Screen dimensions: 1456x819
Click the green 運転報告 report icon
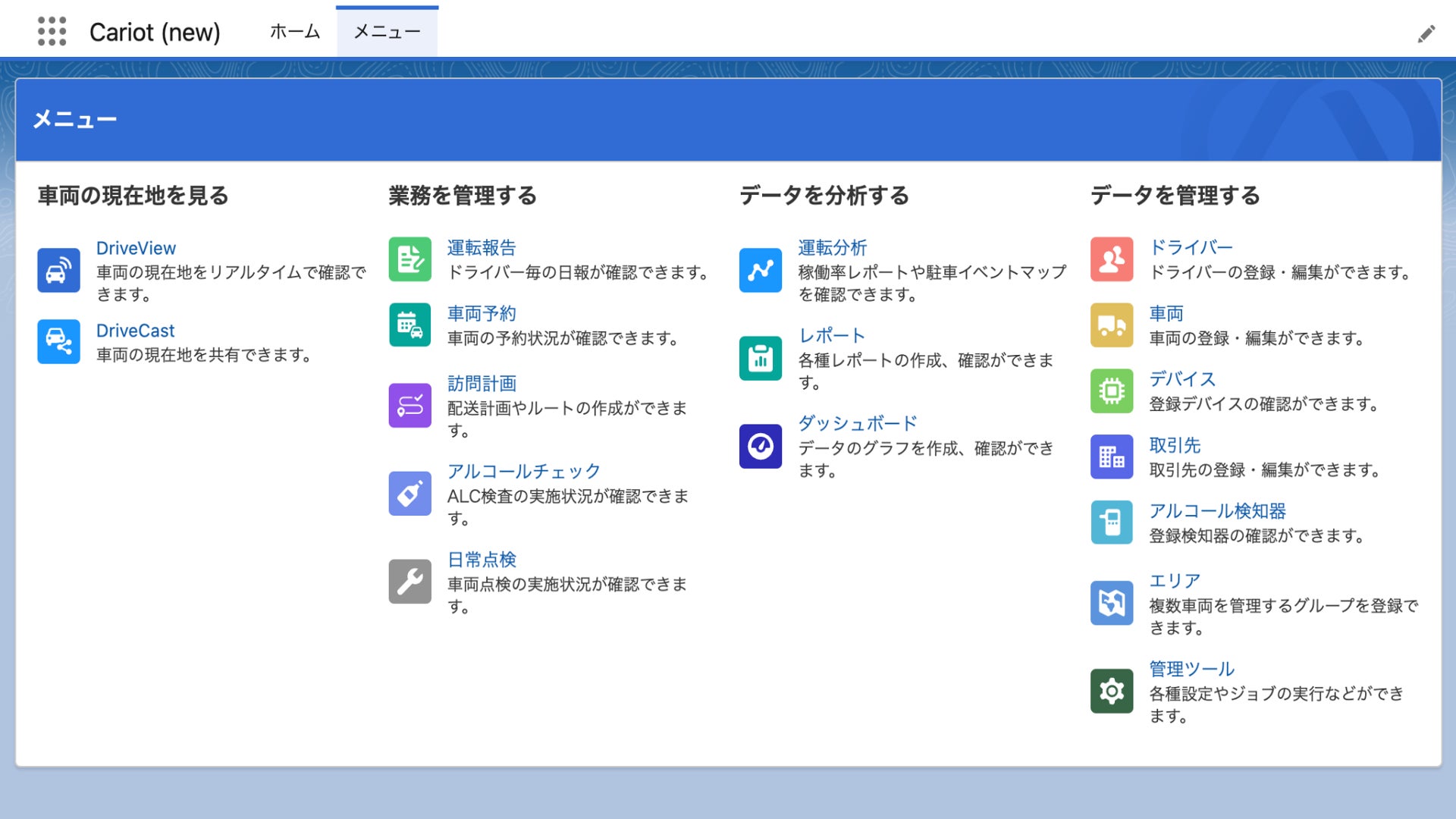tap(409, 259)
